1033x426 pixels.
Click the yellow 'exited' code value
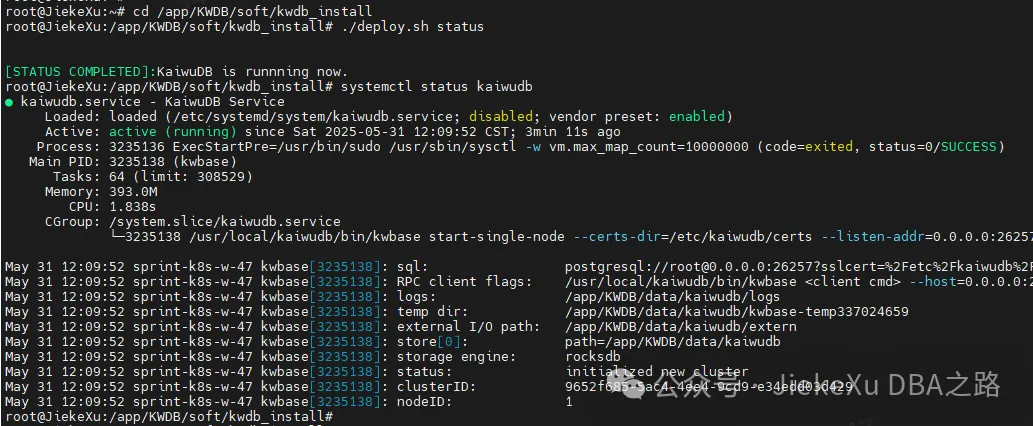[828, 147]
